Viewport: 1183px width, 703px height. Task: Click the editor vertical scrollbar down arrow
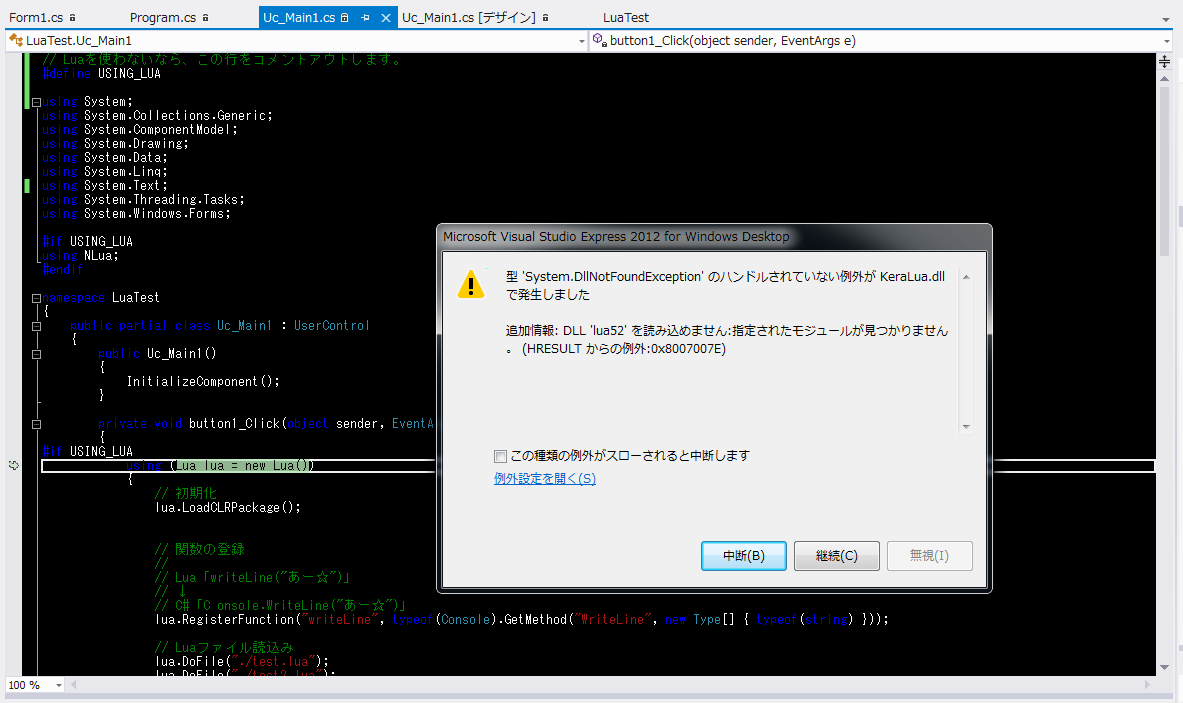(x=1164, y=667)
